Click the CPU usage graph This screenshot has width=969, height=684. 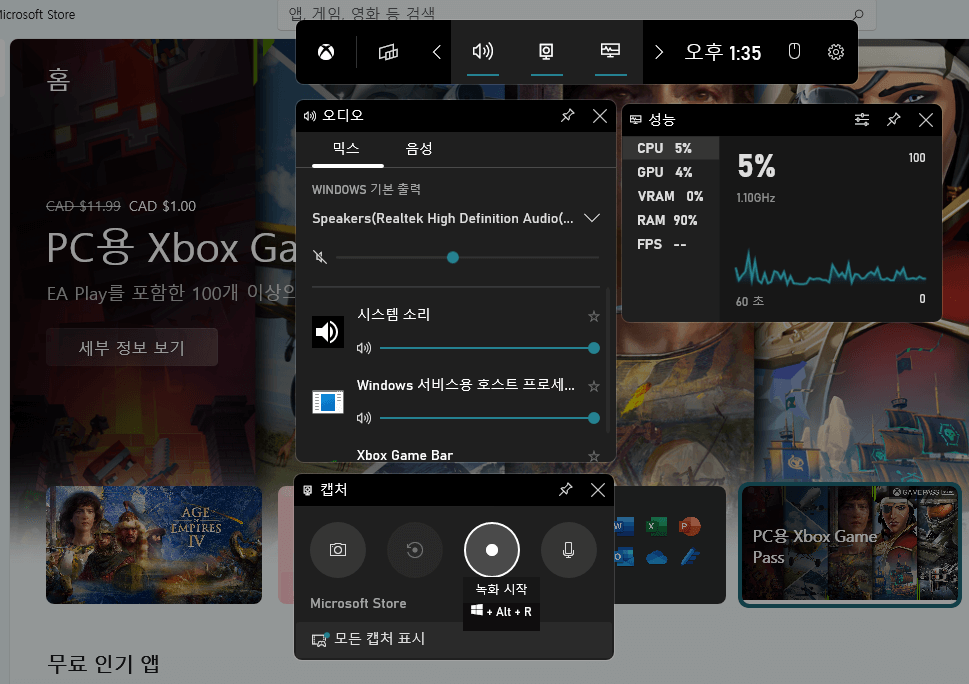click(x=830, y=269)
